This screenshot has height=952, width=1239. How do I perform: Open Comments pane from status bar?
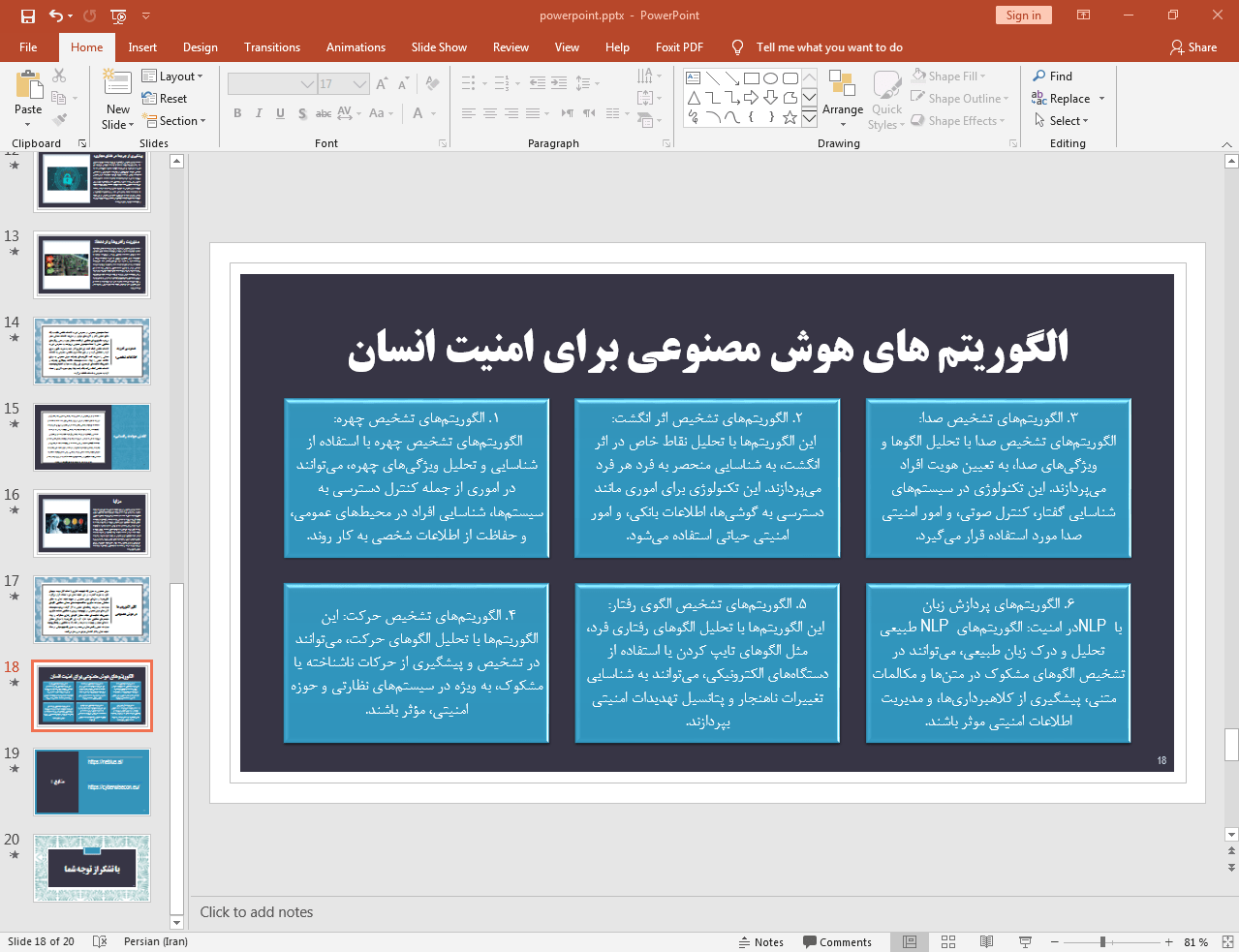pos(837,942)
